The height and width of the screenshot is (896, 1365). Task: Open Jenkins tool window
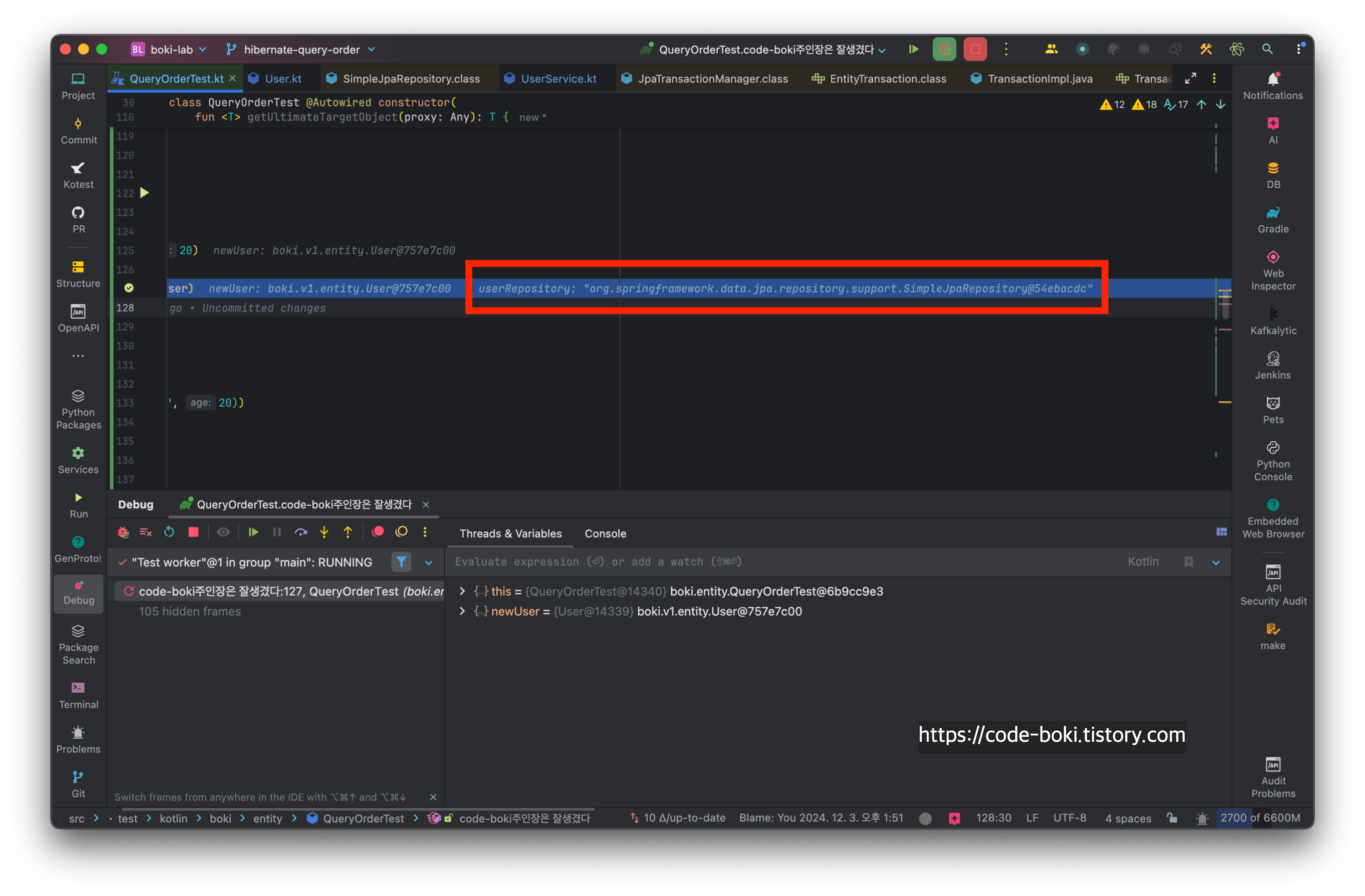point(1272,366)
